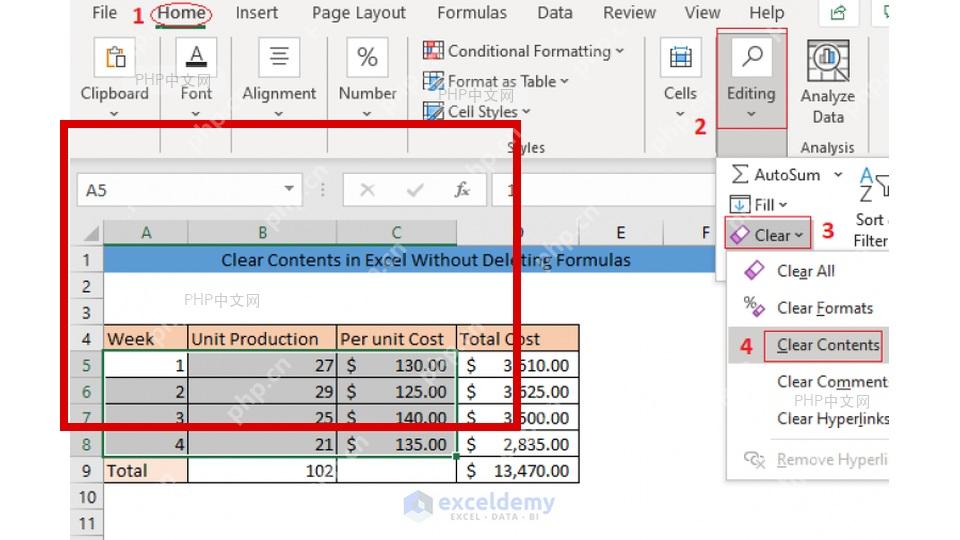Click the AutoSum sigma icon
This screenshot has width=960, height=540.
[740, 174]
